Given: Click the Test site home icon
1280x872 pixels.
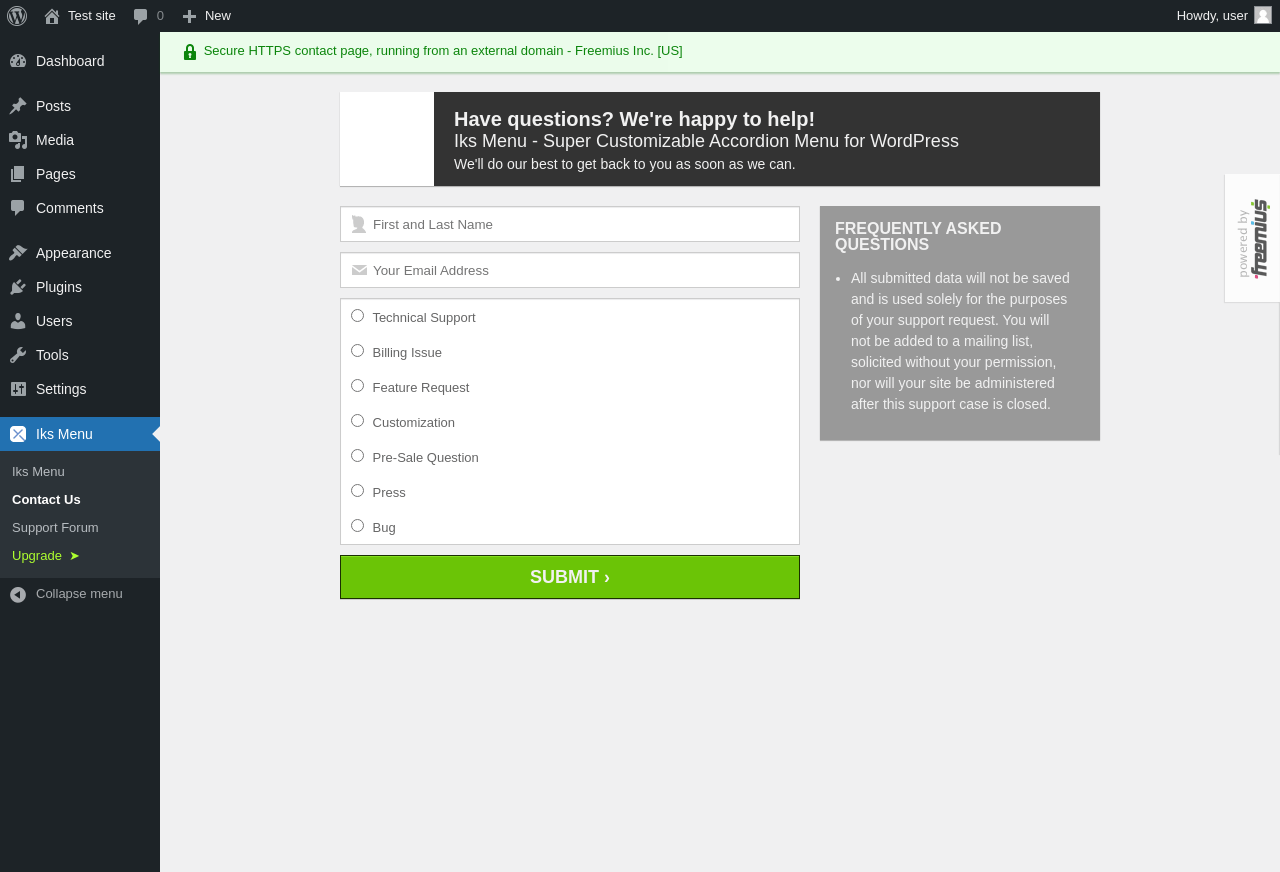Looking at the screenshot, I should coord(52,16).
